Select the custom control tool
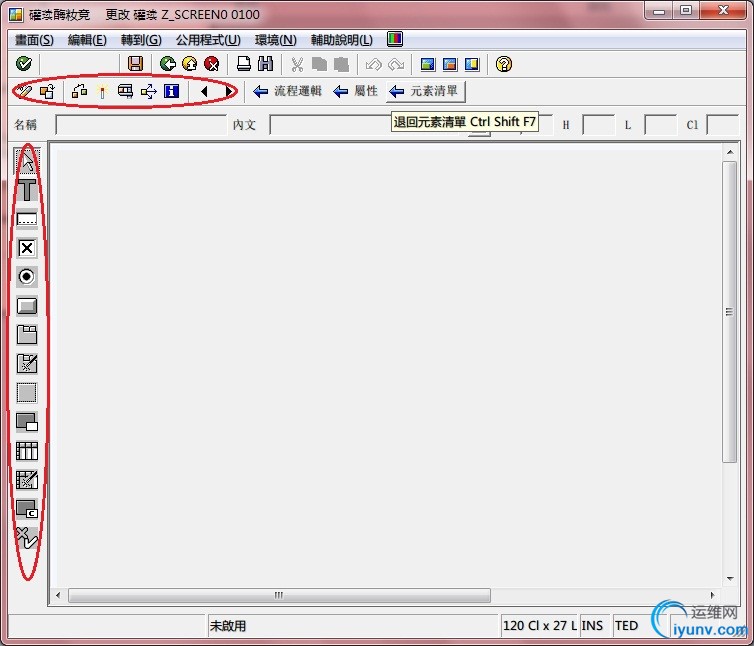Screen dimensions: 754x646 point(26,509)
